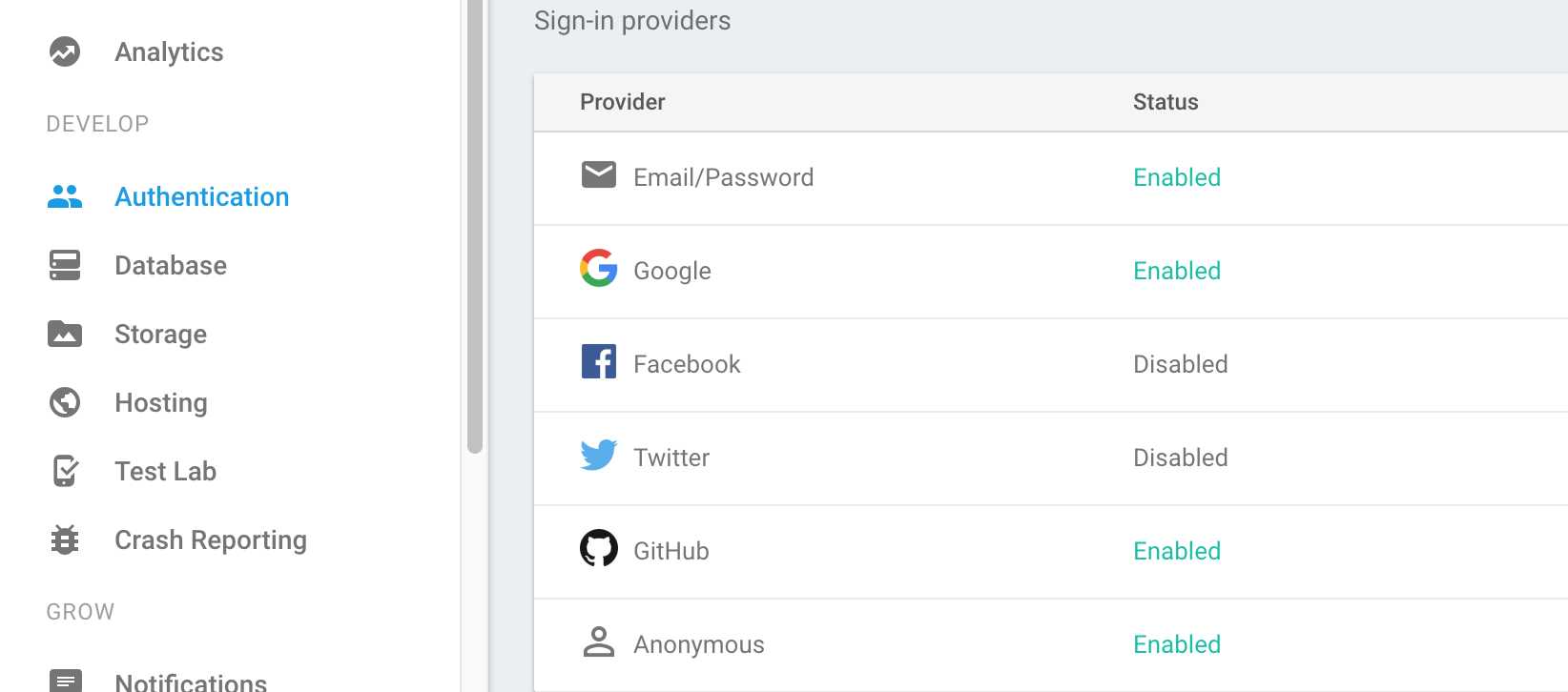Open the Hosting menu item
The height and width of the screenshot is (692, 1568).
[161, 402]
